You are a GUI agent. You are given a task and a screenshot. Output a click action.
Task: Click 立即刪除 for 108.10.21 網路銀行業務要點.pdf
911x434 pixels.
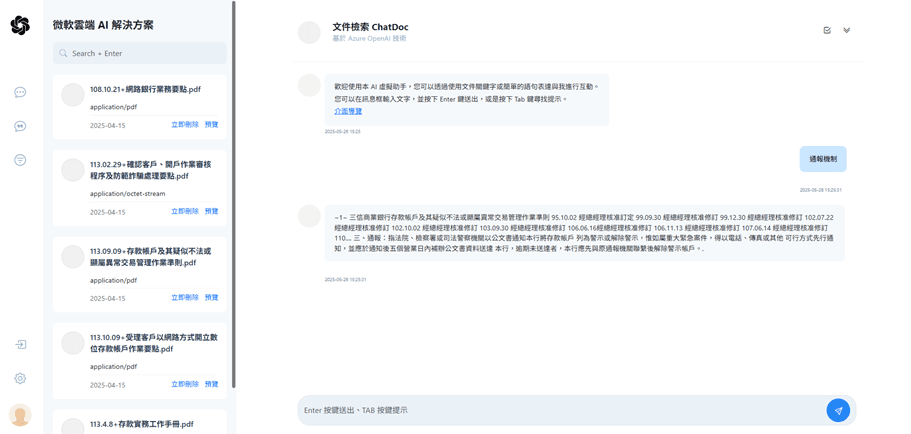pos(185,124)
